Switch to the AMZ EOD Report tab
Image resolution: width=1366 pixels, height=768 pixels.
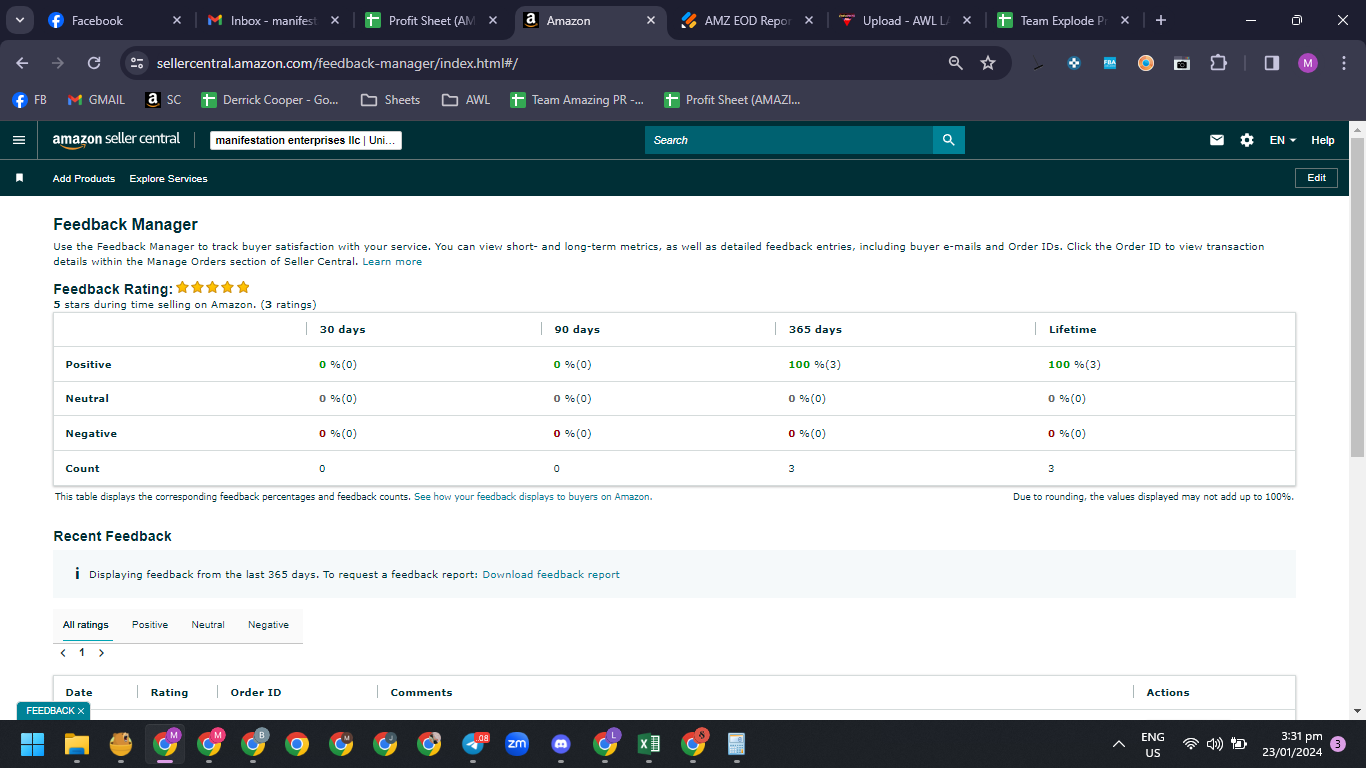[x=746, y=20]
